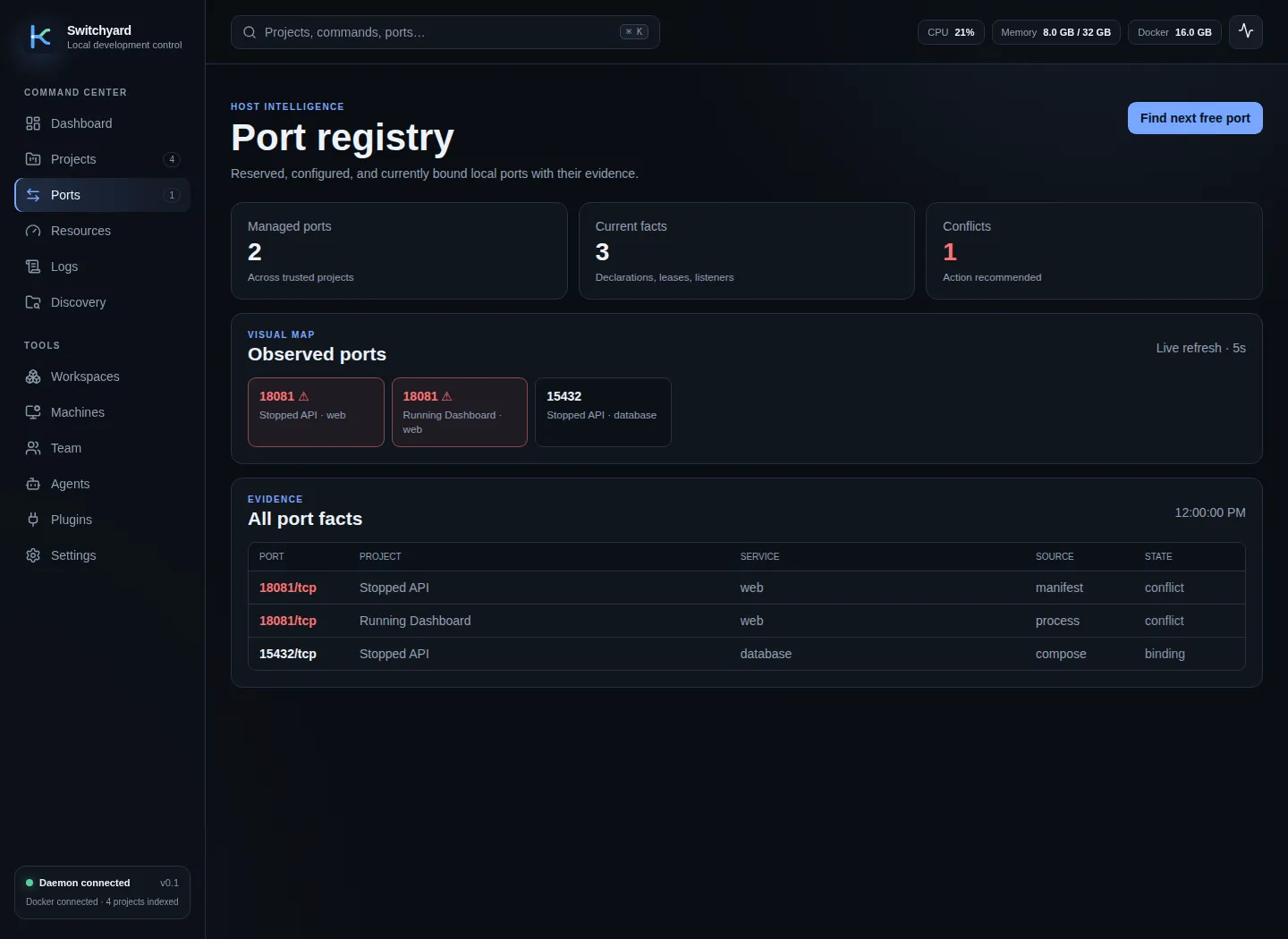
Task: Click the Team people icon
Action: coord(33,448)
